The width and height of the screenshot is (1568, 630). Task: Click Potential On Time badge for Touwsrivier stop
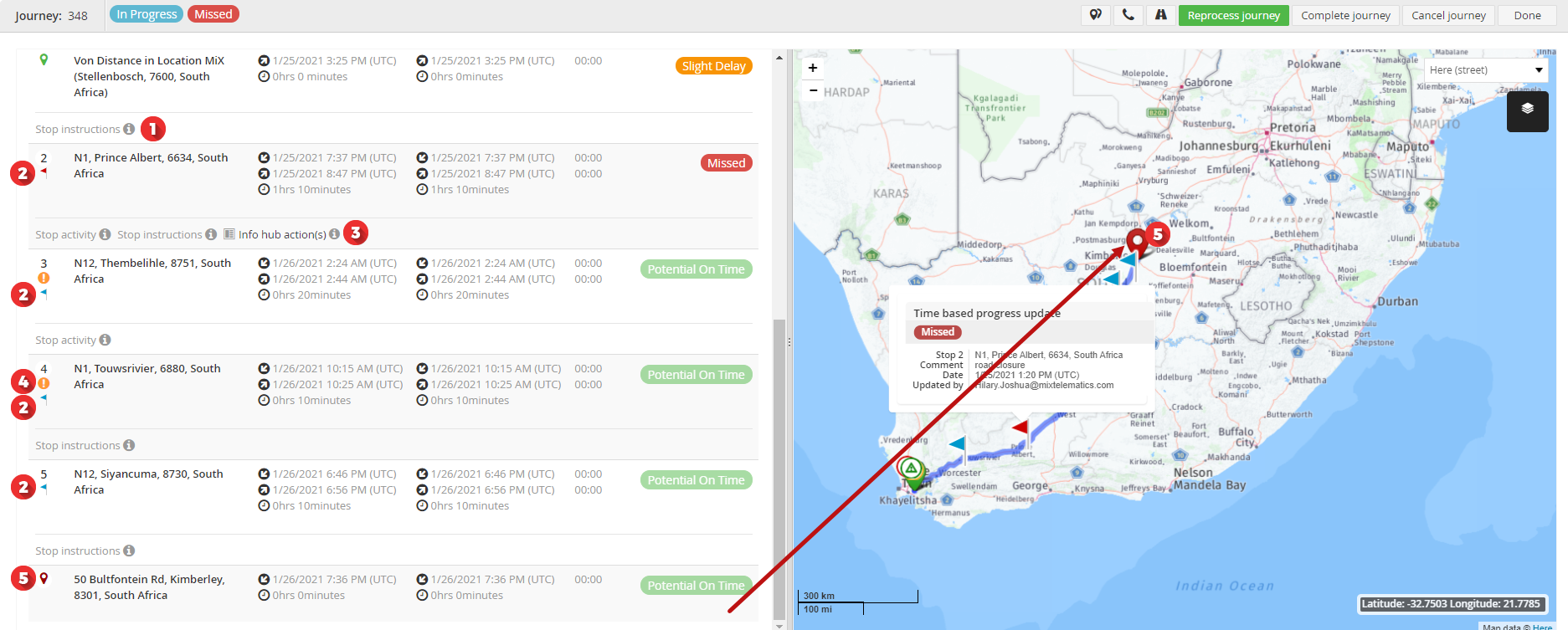pos(696,374)
